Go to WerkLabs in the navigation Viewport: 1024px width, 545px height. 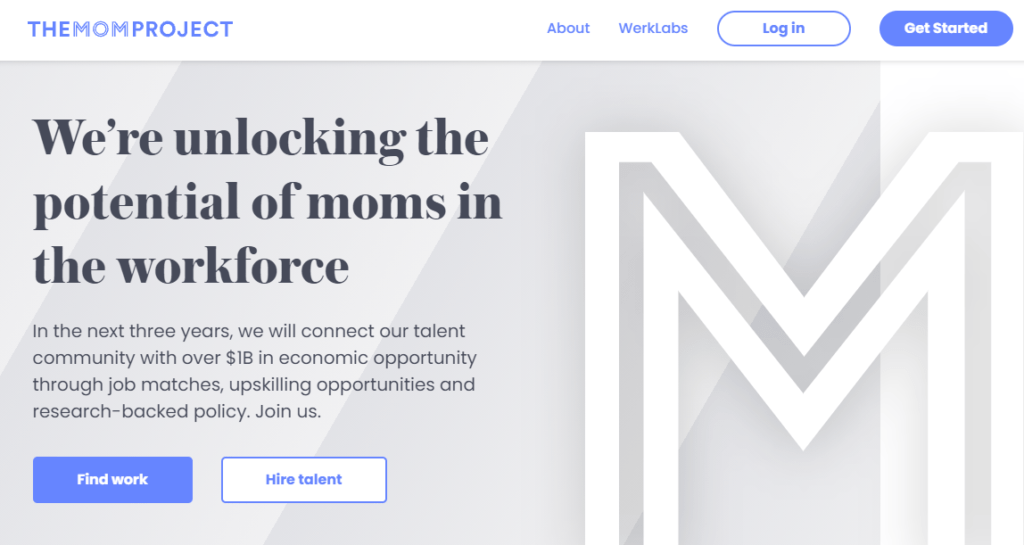[x=653, y=28]
